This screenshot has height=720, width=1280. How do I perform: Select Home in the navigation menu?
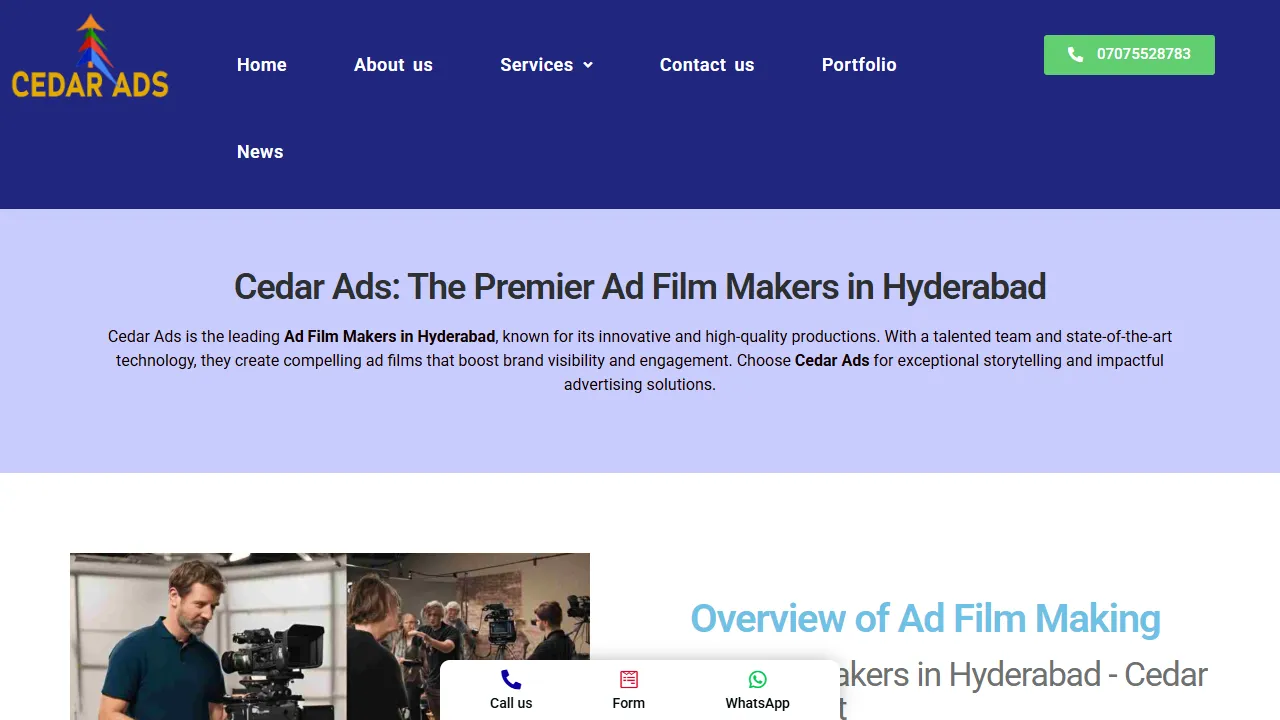coord(261,64)
